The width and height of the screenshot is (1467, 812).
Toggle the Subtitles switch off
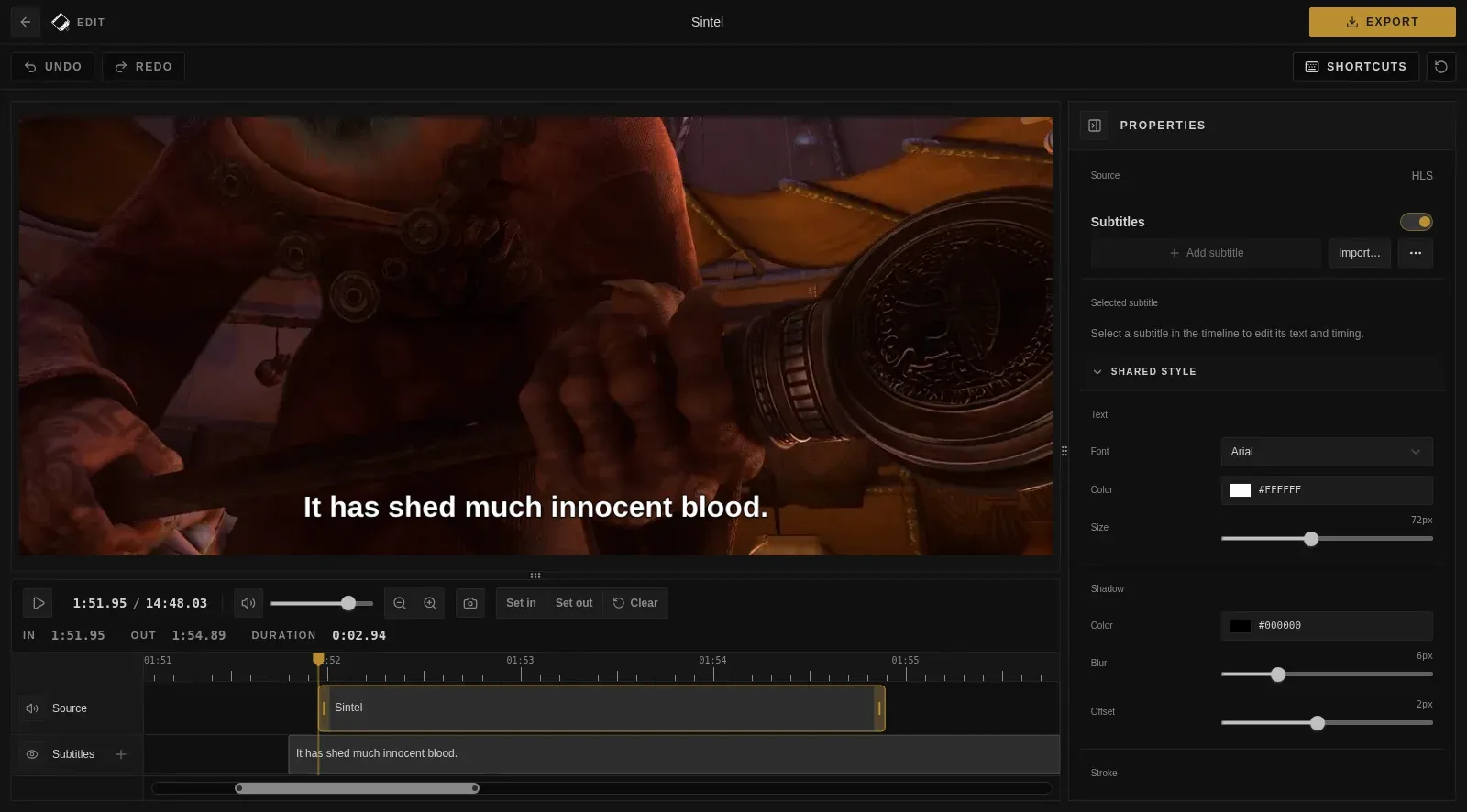[x=1417, y=222]
